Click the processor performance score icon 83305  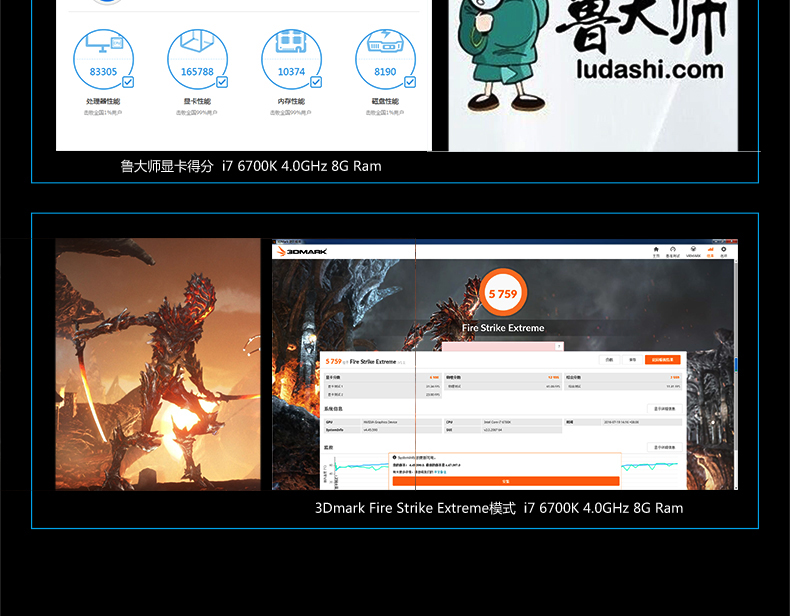point(103,59)
